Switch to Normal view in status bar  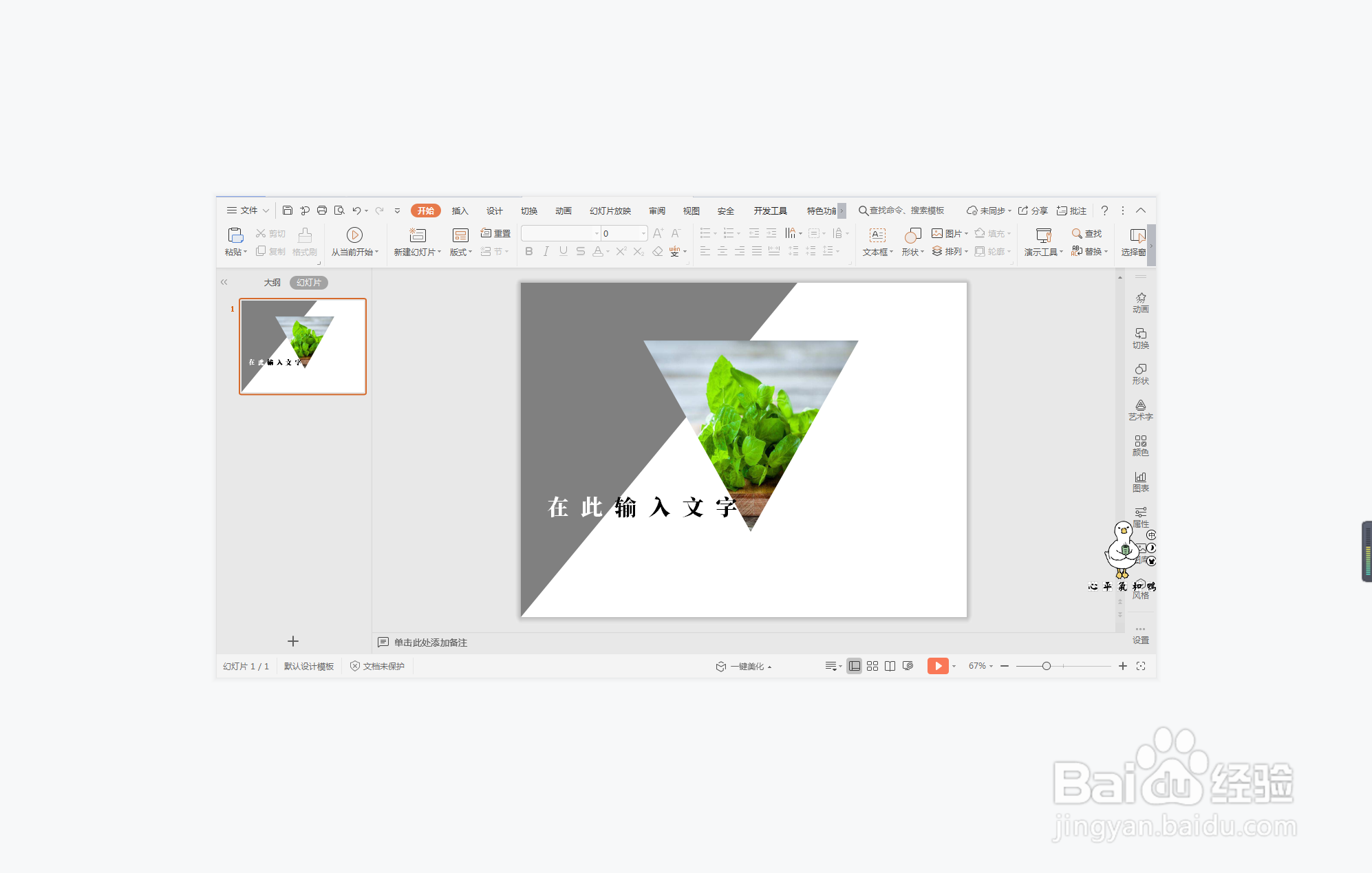854,666
